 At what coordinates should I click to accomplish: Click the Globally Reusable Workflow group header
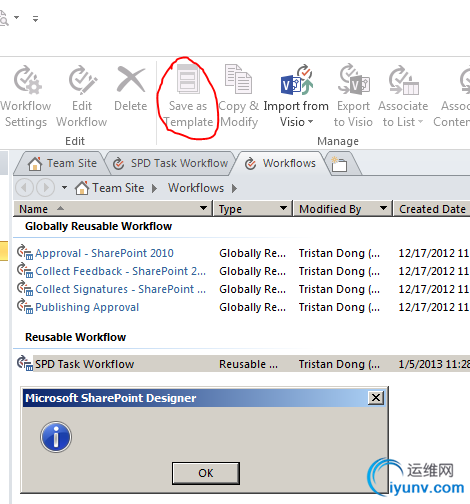pos(98,226)
